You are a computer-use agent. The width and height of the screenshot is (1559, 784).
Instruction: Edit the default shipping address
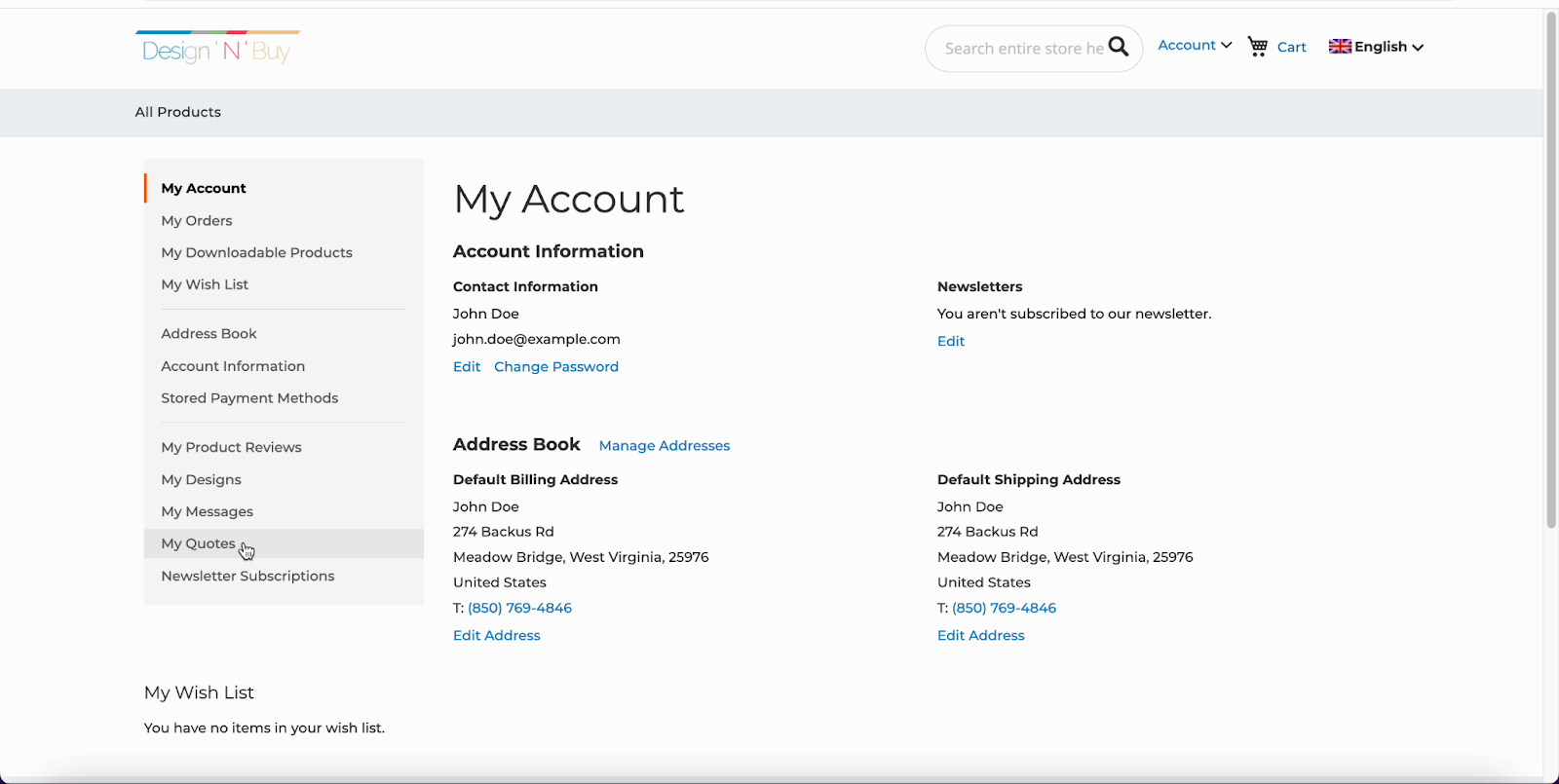(980, 636)
